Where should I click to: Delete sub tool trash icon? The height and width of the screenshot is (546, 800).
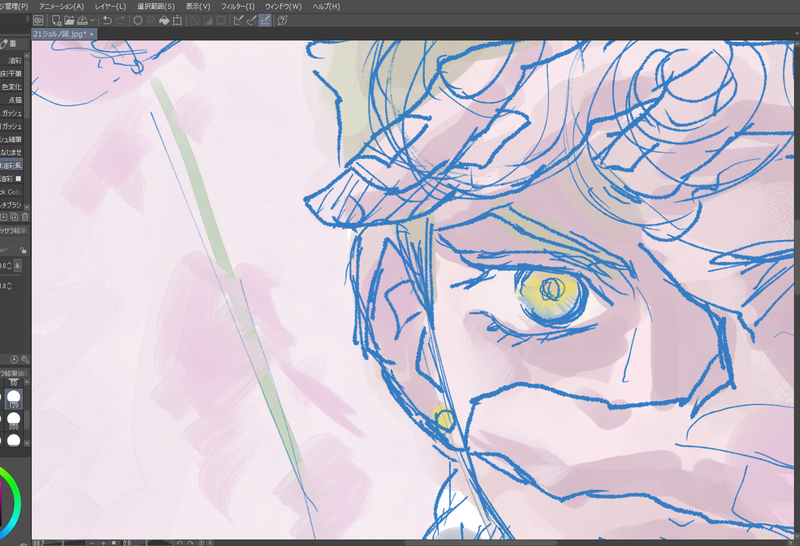coord(25,217)
